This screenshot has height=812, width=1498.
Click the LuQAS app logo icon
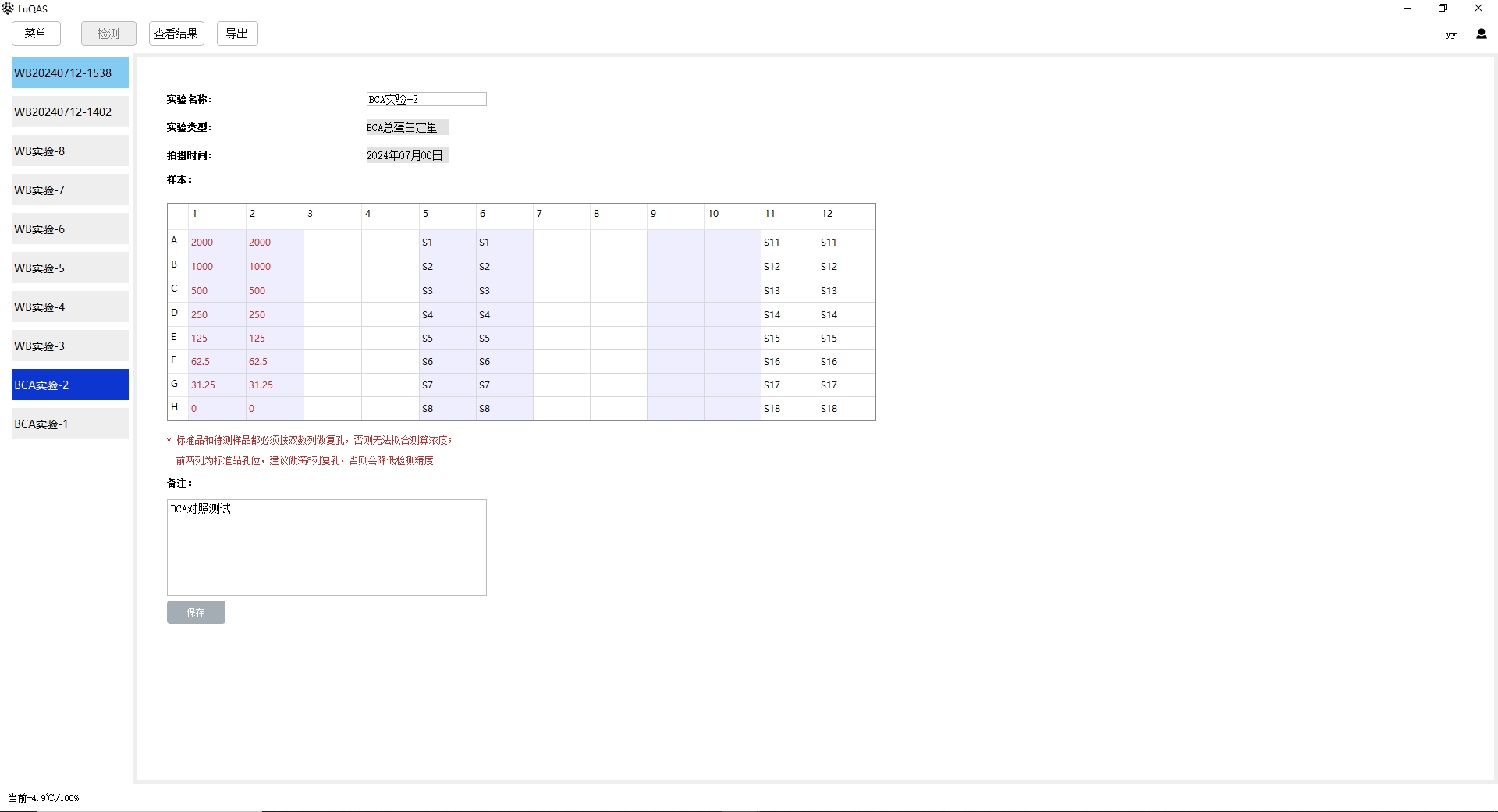tap(8, 9)
